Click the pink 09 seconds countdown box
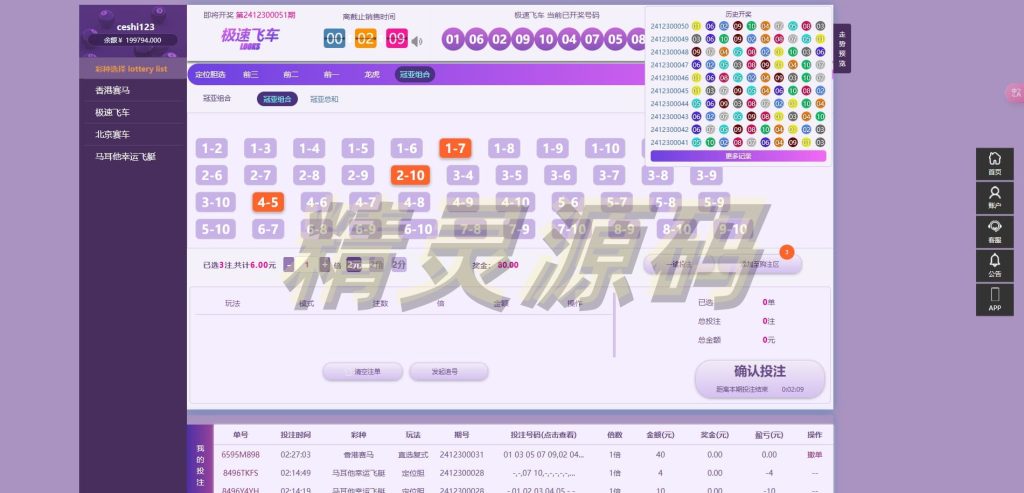The image size is (1024, 493). [x=397, y=39]
